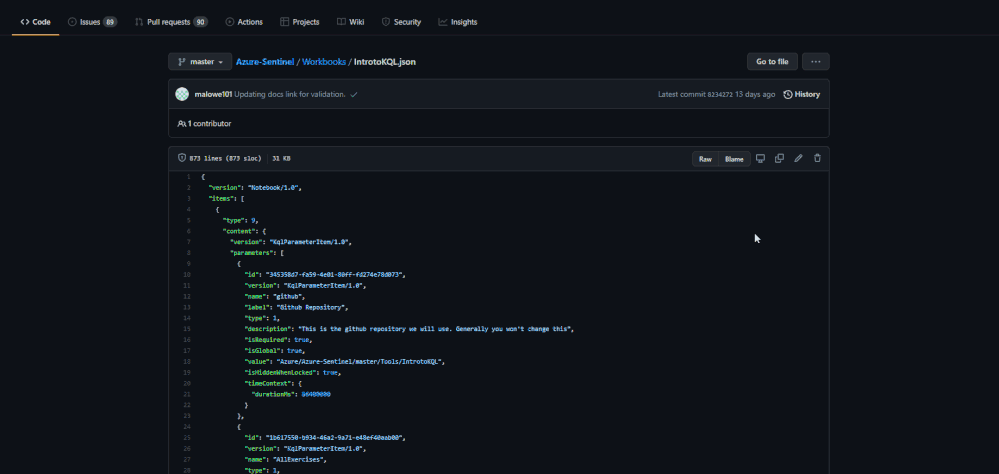Click the "isHiddenWhenLocked": true line
Image resolution: width=999 pixels, height=474 pixels.
pyautogui.click(x=292, y=372)
